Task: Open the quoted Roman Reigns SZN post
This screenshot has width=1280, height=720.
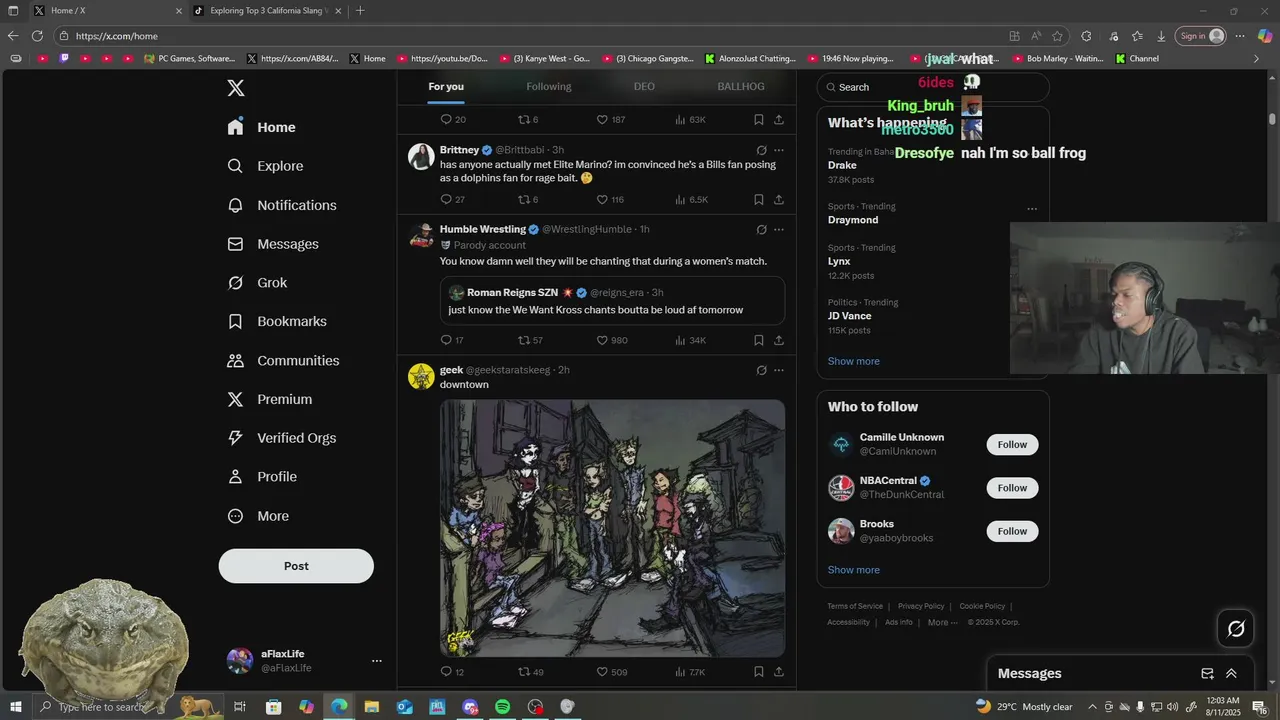Action: click(x=612, y=301)
